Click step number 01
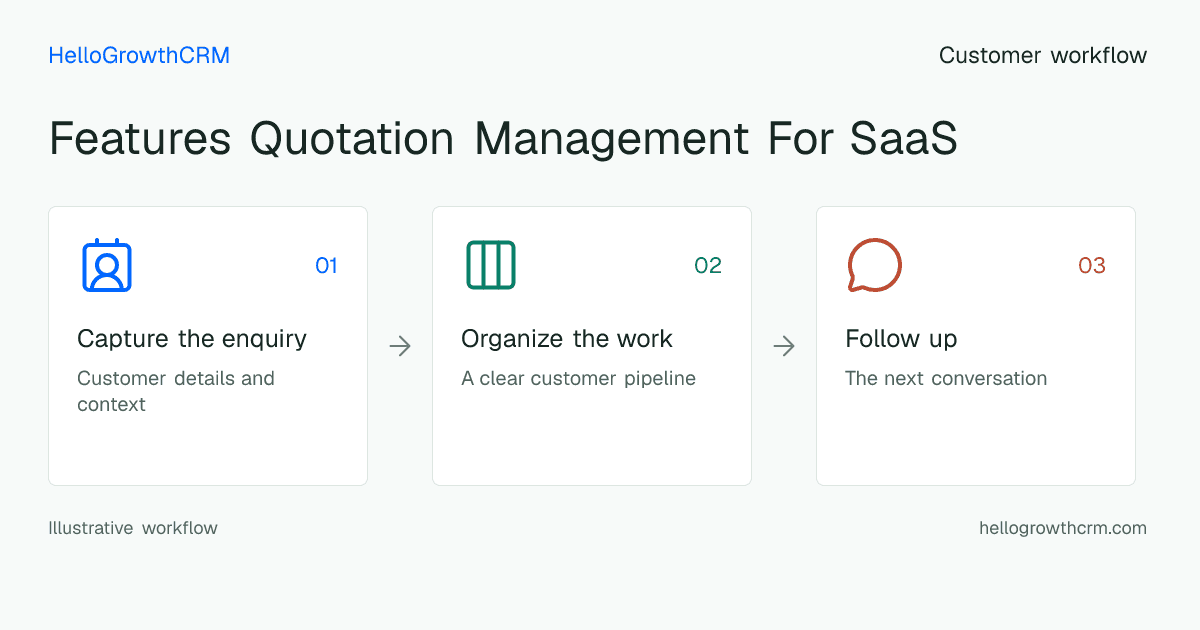The width and height of the screenshot is (1200, 630). click(326, 265)
